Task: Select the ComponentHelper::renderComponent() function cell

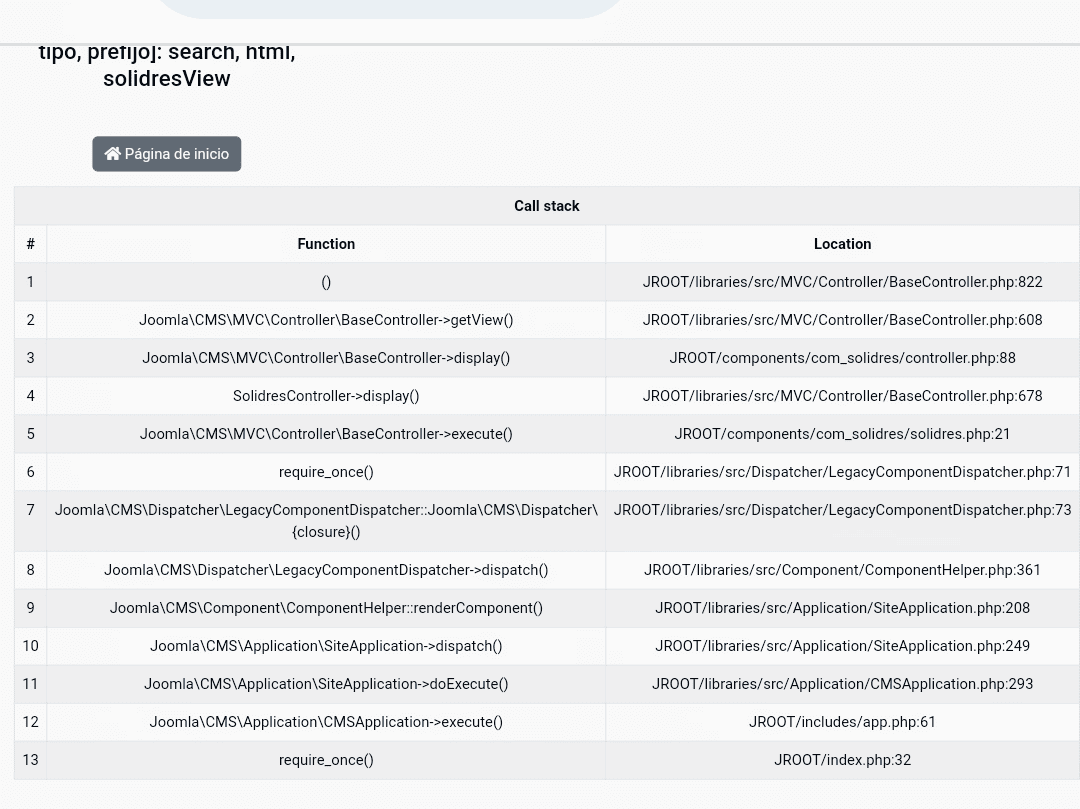Action: tap(326, 608)
